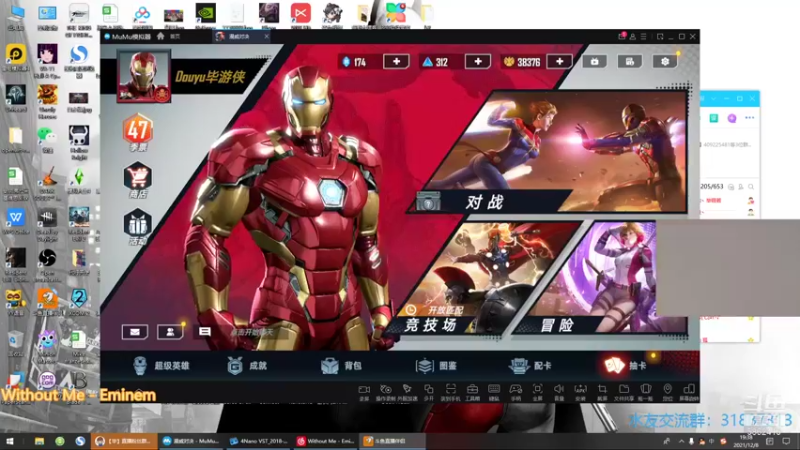Add gold with plus beside 38376

560,62
